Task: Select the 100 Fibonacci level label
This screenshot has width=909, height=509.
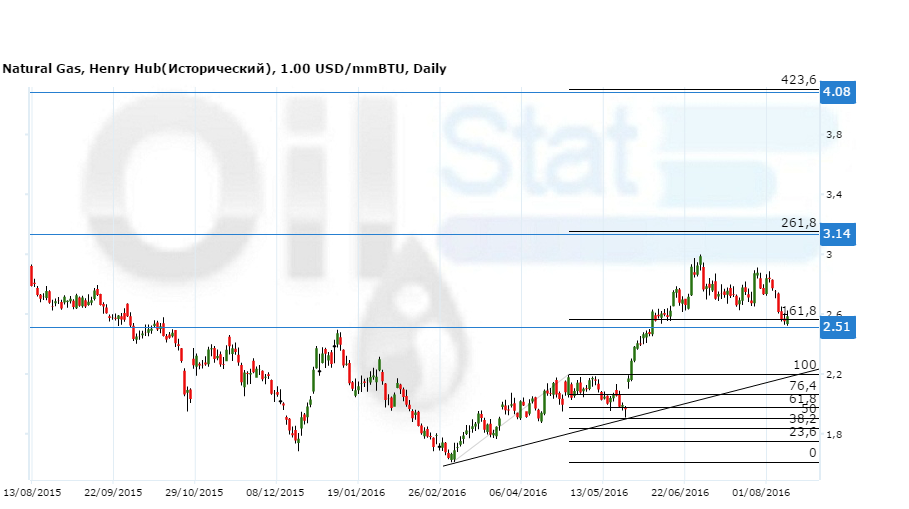Action: click(805, 365)
